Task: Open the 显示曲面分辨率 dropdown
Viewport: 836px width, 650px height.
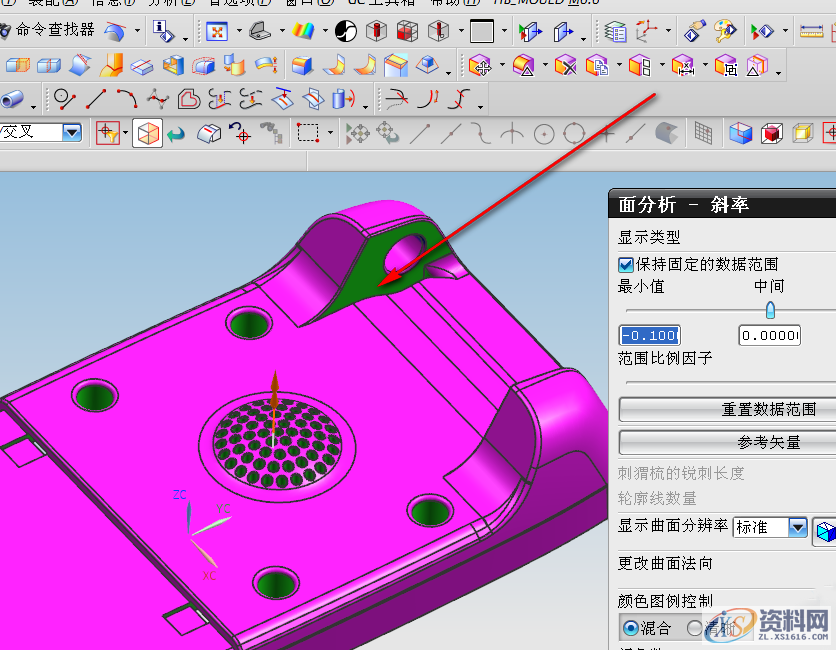Action: point(797,527)
